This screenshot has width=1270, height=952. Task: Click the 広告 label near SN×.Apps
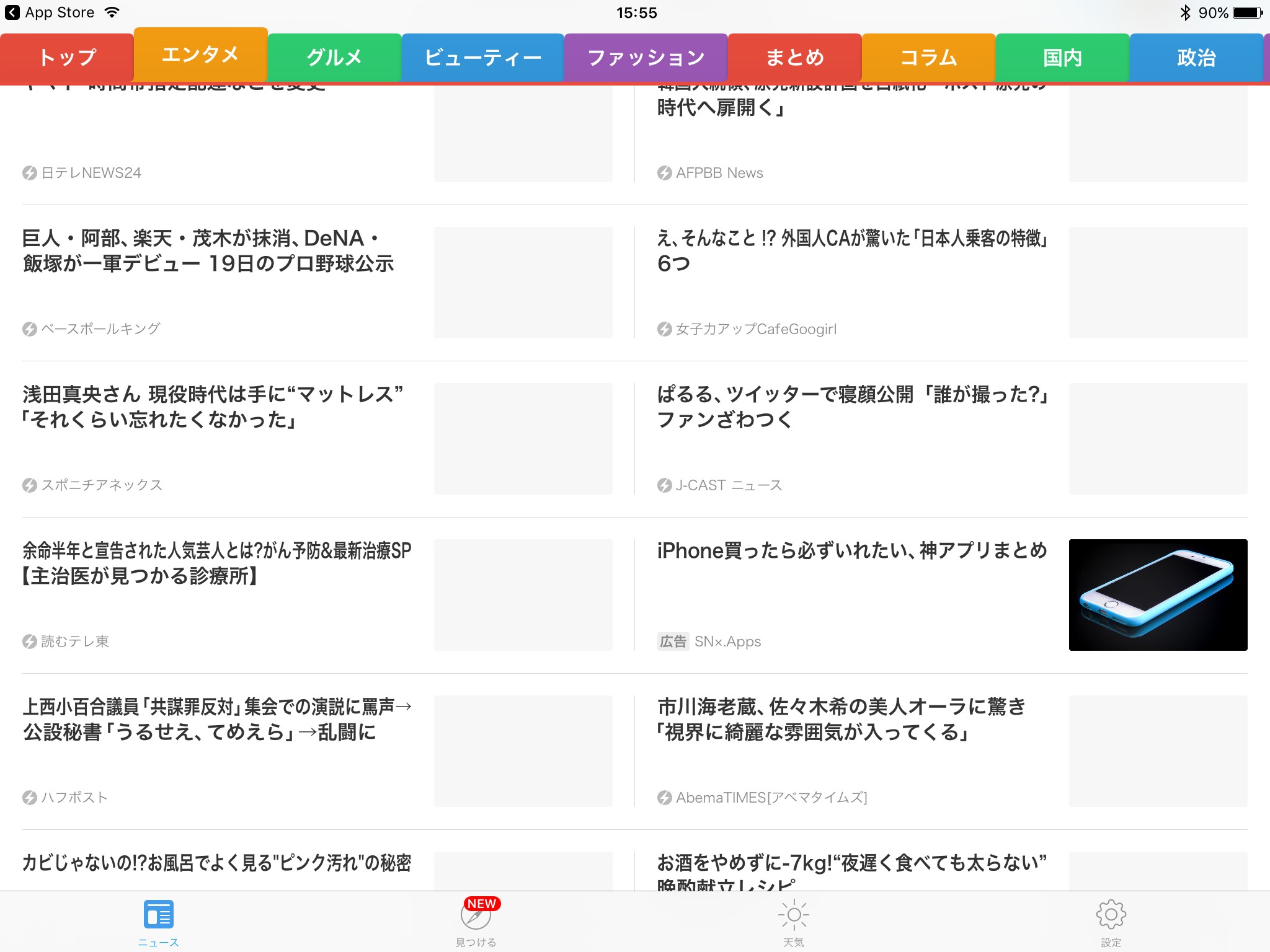pos(673,641)
